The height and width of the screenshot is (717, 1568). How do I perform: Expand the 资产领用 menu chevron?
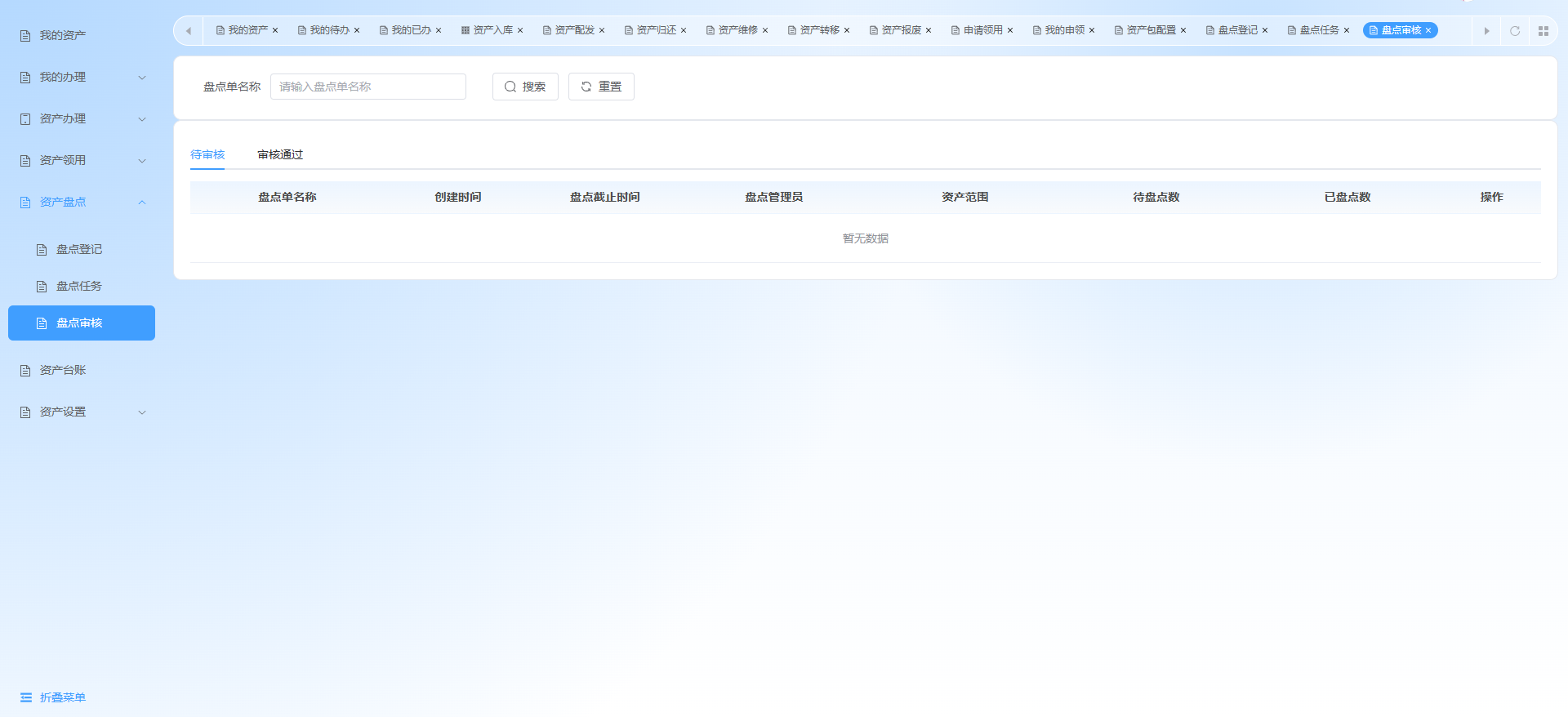click(x=142, y=161)
